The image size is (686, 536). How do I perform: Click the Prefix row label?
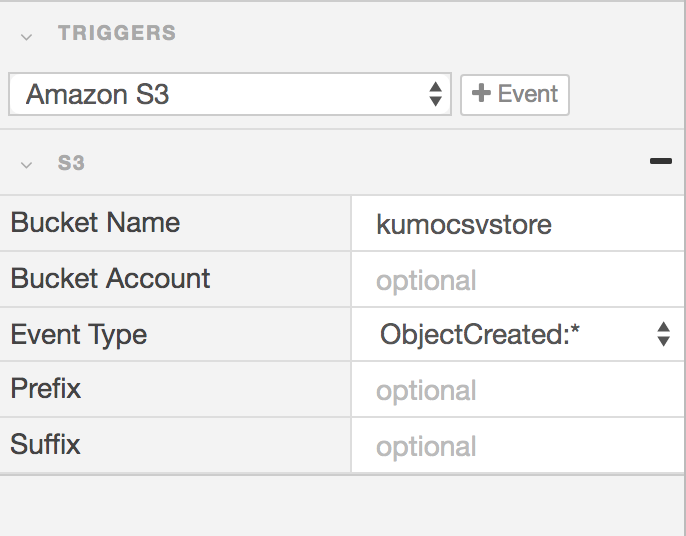pos(46,389)
